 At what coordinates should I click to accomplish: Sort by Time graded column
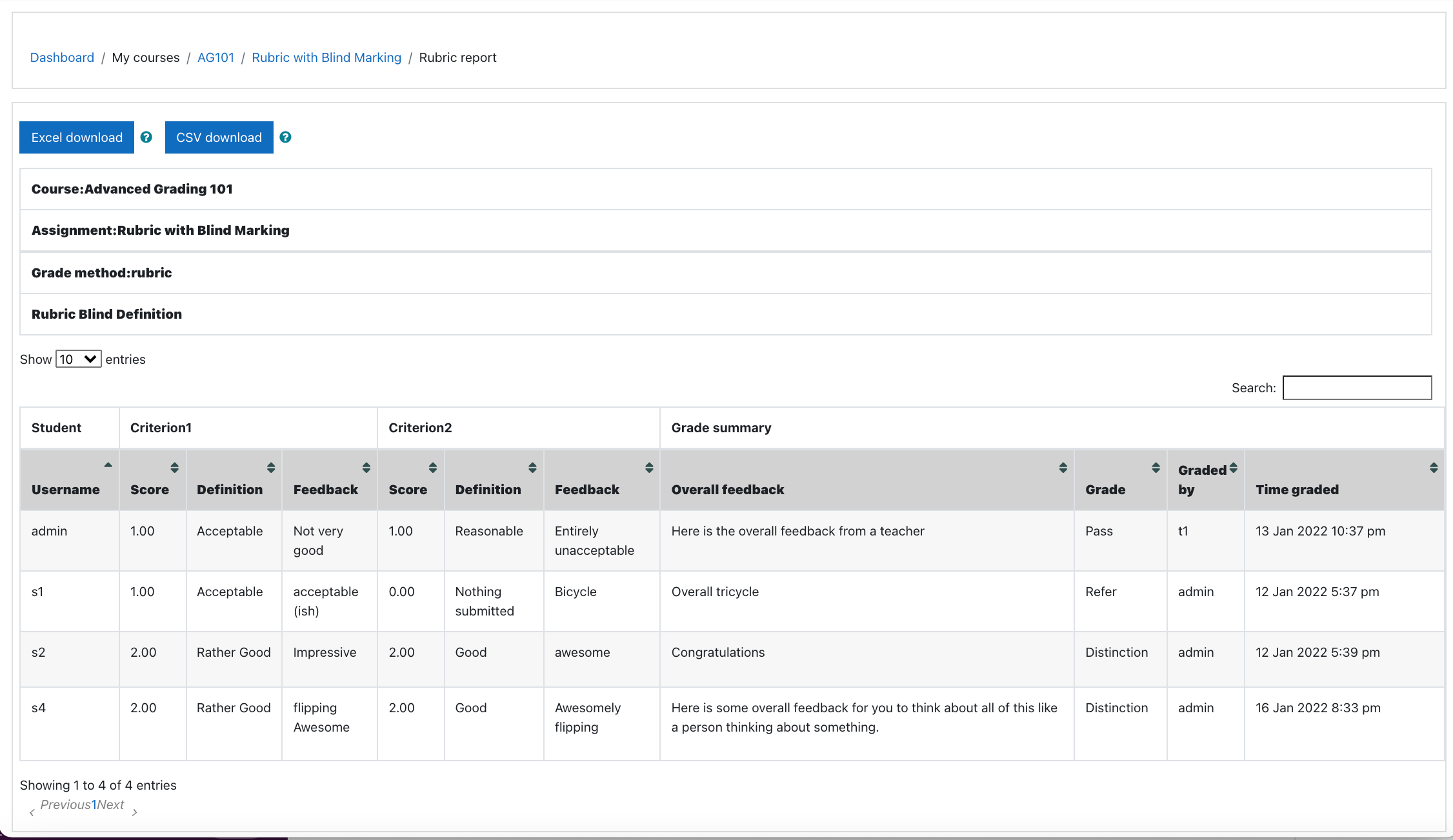click(1433, 468)
